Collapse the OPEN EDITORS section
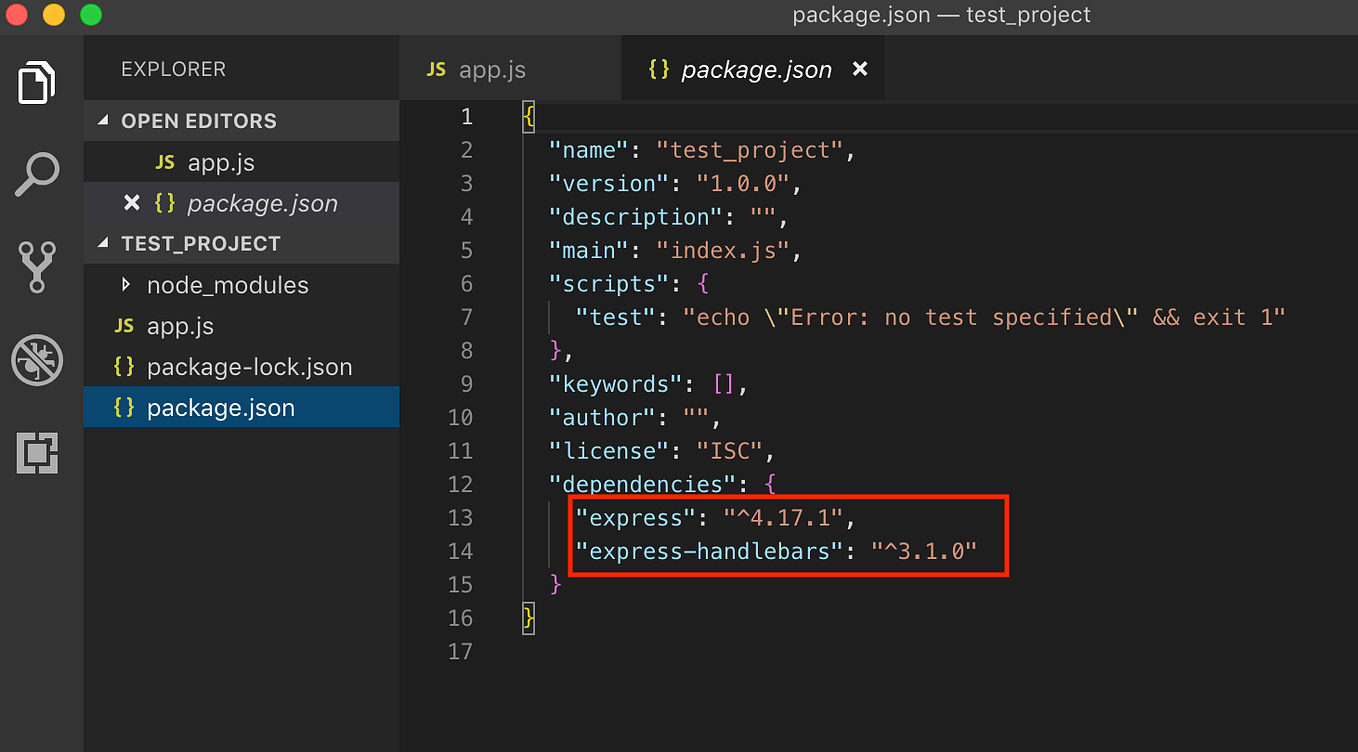This screenshot has width=1358, height=752. [x=241, y=121]
